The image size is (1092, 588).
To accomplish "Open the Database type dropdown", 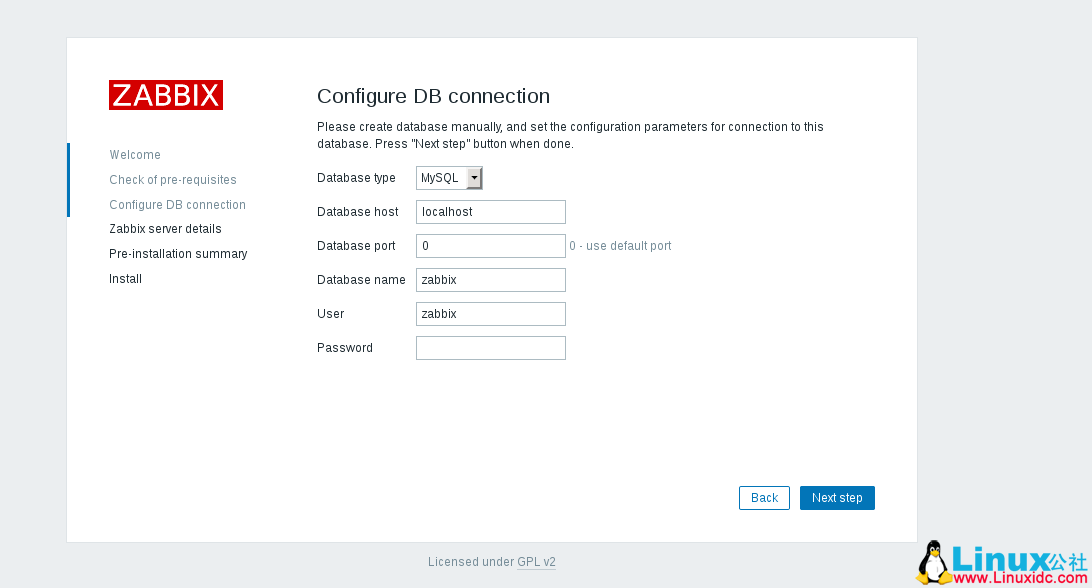I will 449,178.
